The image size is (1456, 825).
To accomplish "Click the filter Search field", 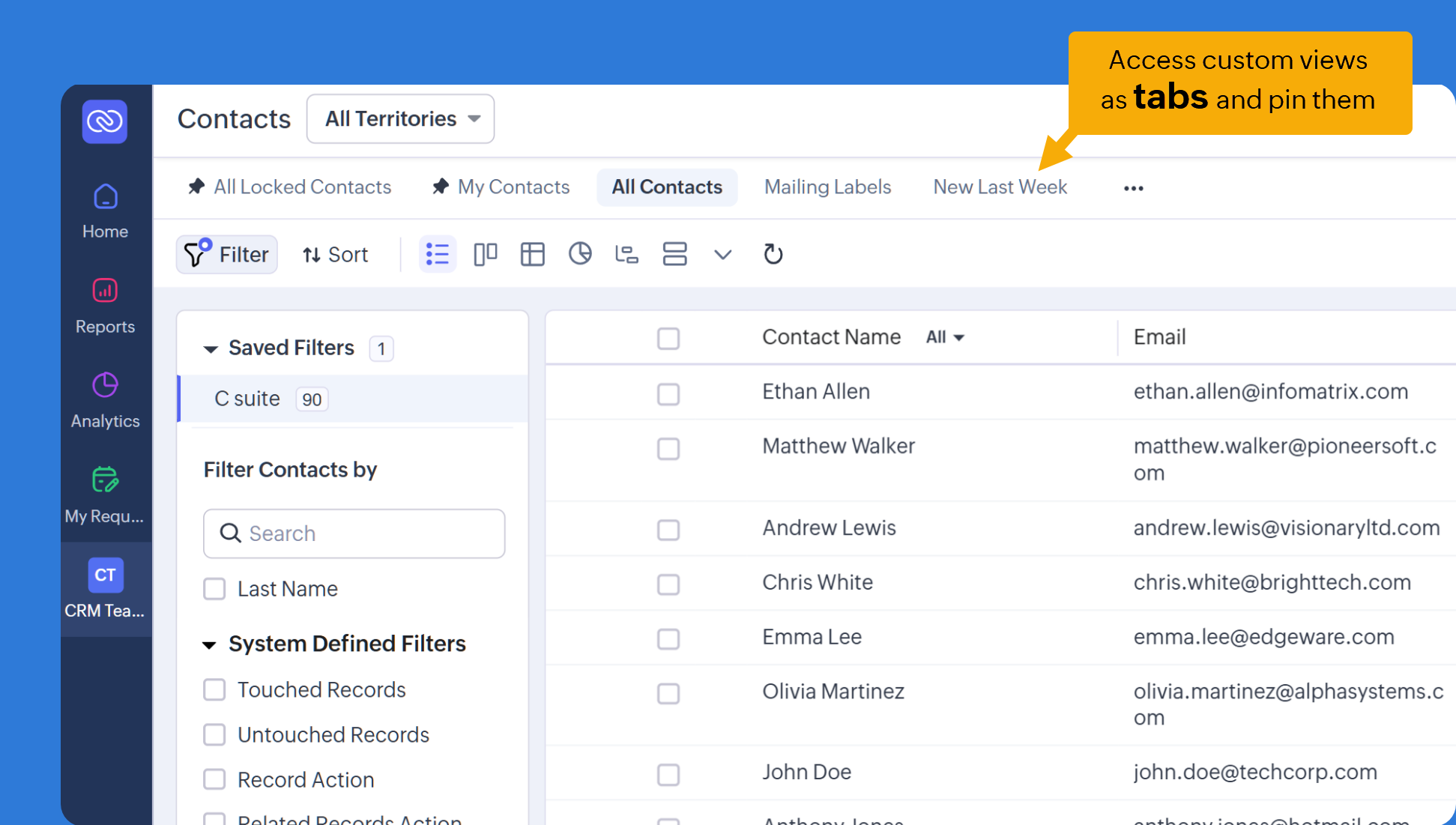I will 354,534.
